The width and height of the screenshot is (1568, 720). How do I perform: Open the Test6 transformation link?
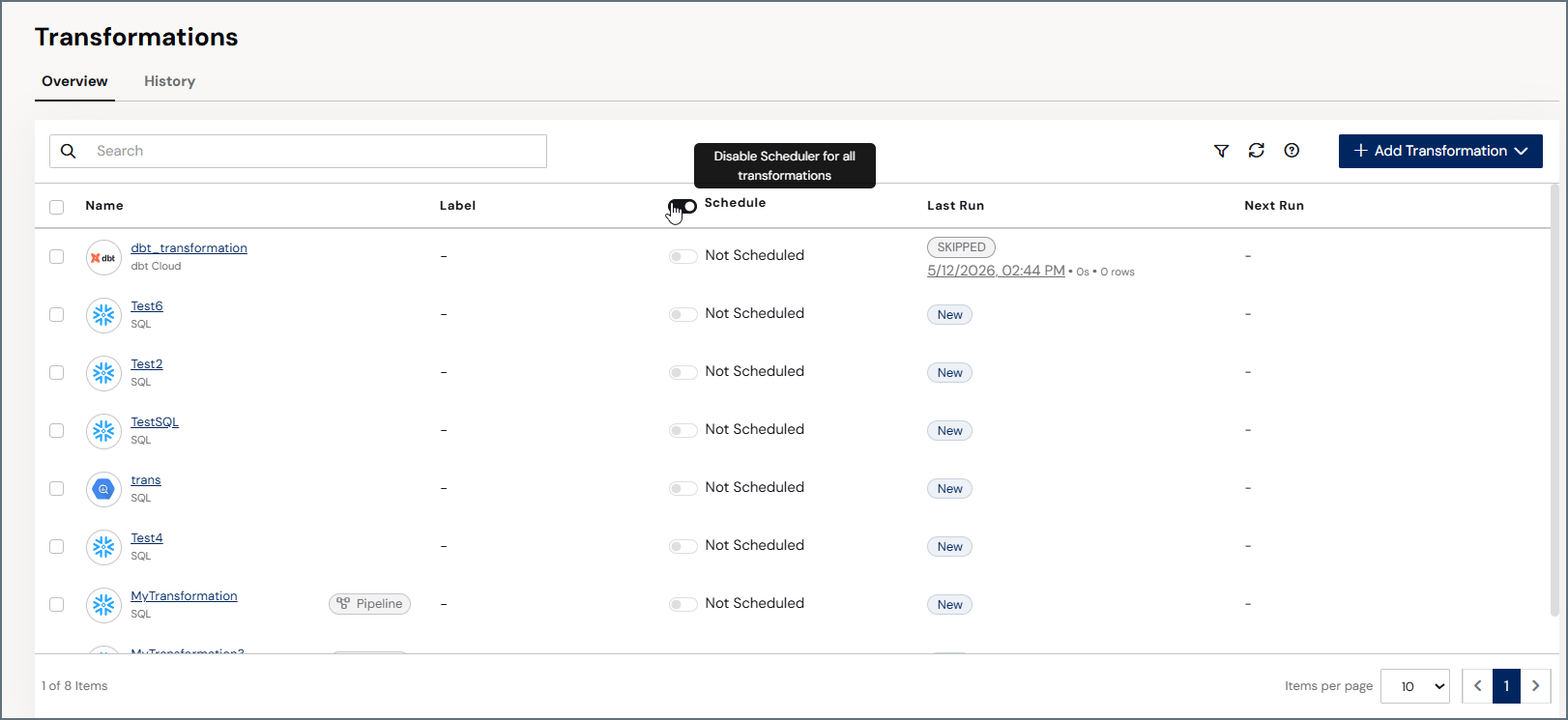coord(147,306)
